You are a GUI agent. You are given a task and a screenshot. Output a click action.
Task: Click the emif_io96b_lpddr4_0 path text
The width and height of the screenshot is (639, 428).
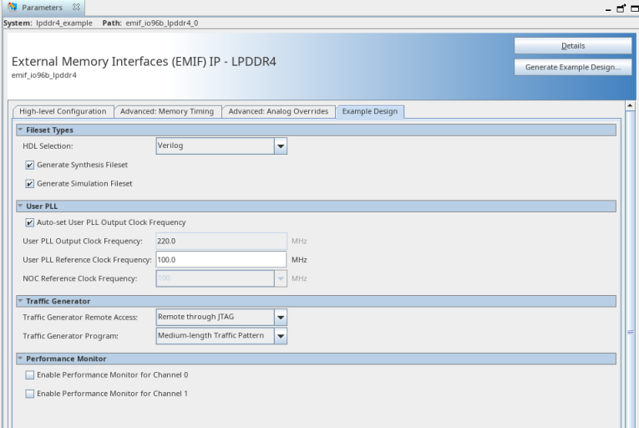click(x=162, y=23)
